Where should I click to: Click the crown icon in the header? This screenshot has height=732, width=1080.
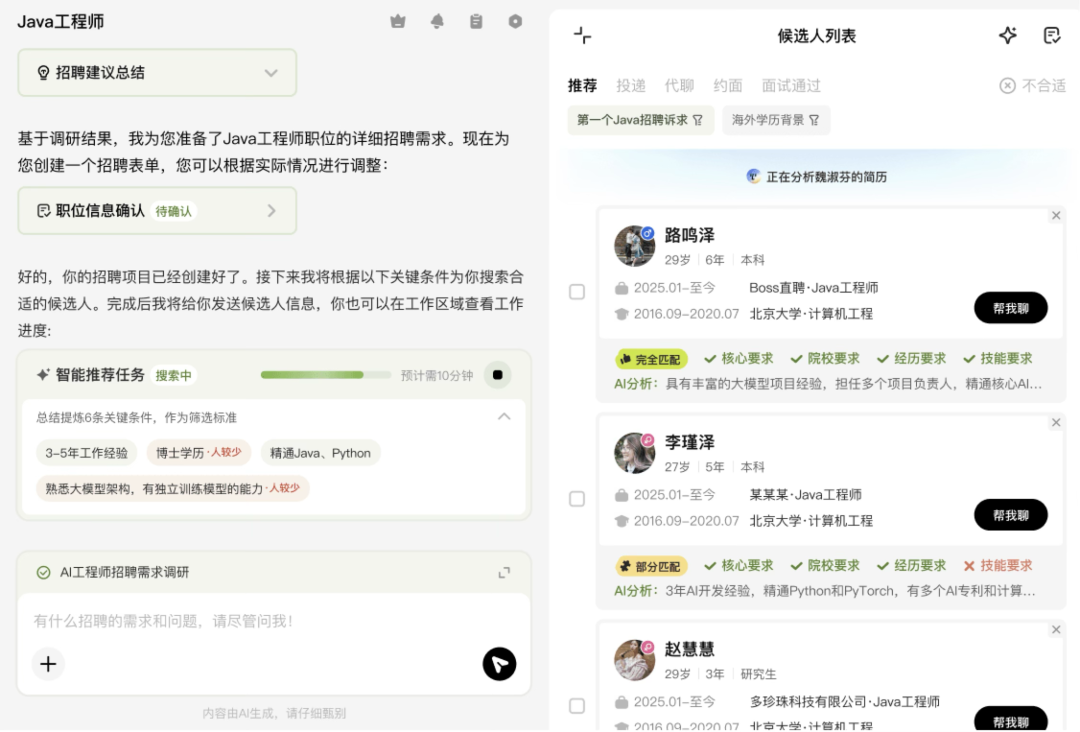click(x=398, y=21)
